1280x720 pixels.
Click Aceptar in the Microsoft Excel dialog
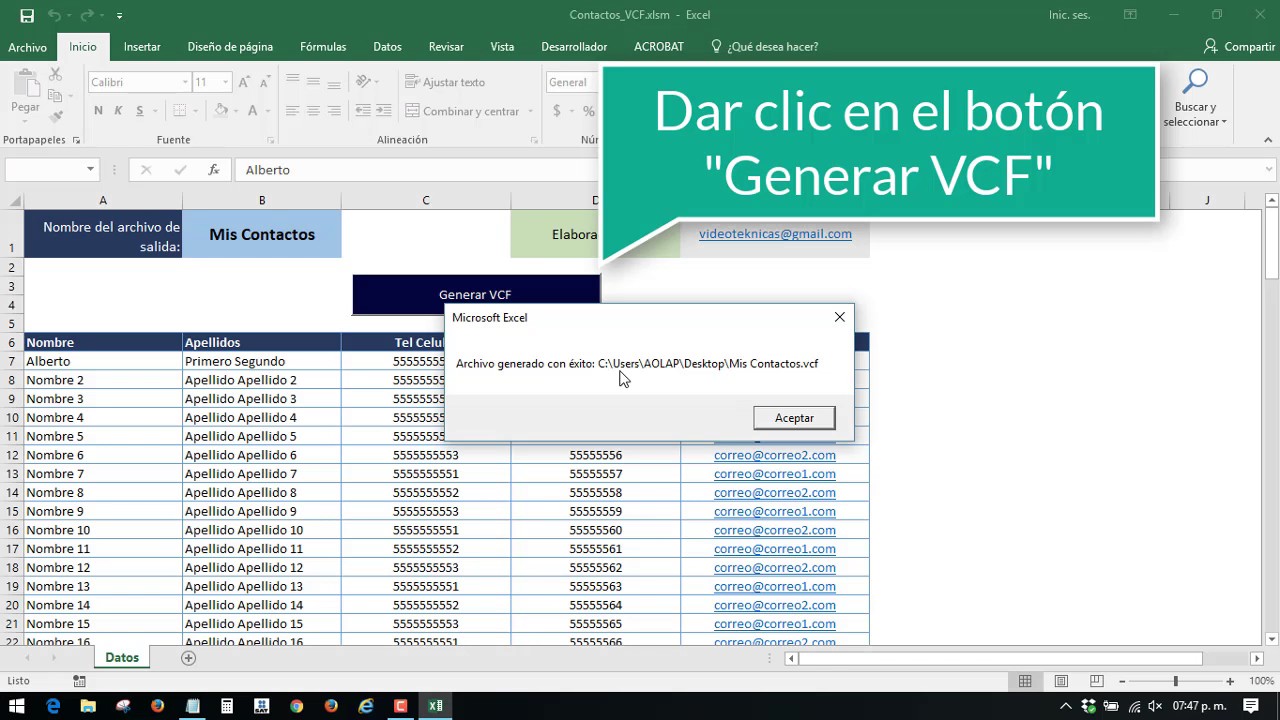[x=794, y=418]
